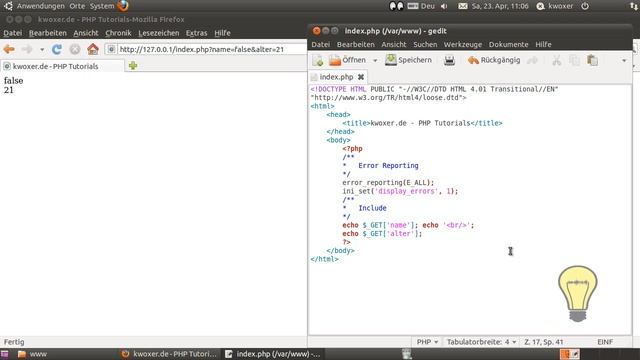Open the Firefox Extras menu
Image resolution: width=640 pixels, height=360 pixels.
(x=196, y=33)
